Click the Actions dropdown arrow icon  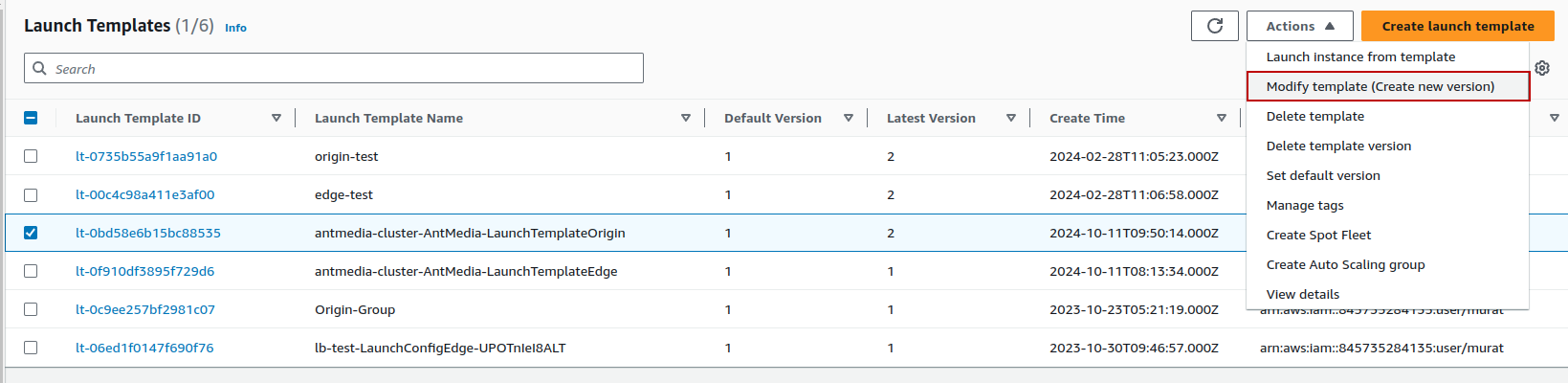click(1330, 26)
